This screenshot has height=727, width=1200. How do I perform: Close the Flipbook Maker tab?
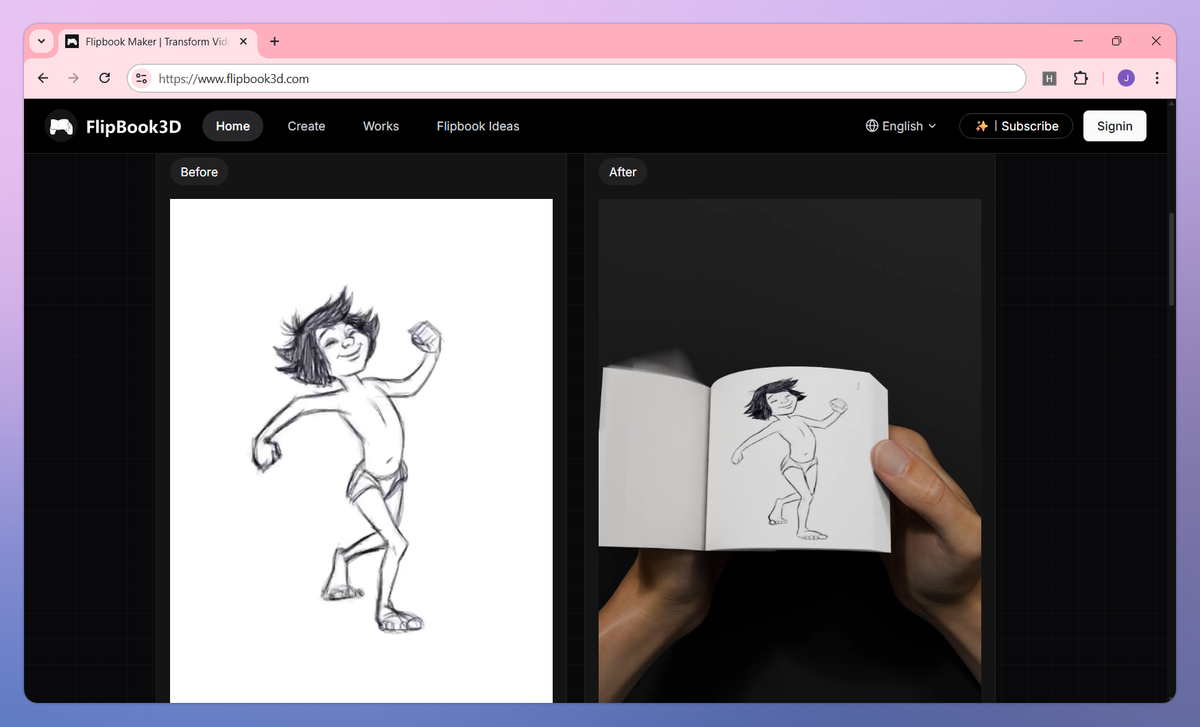[x=244, y=41]
